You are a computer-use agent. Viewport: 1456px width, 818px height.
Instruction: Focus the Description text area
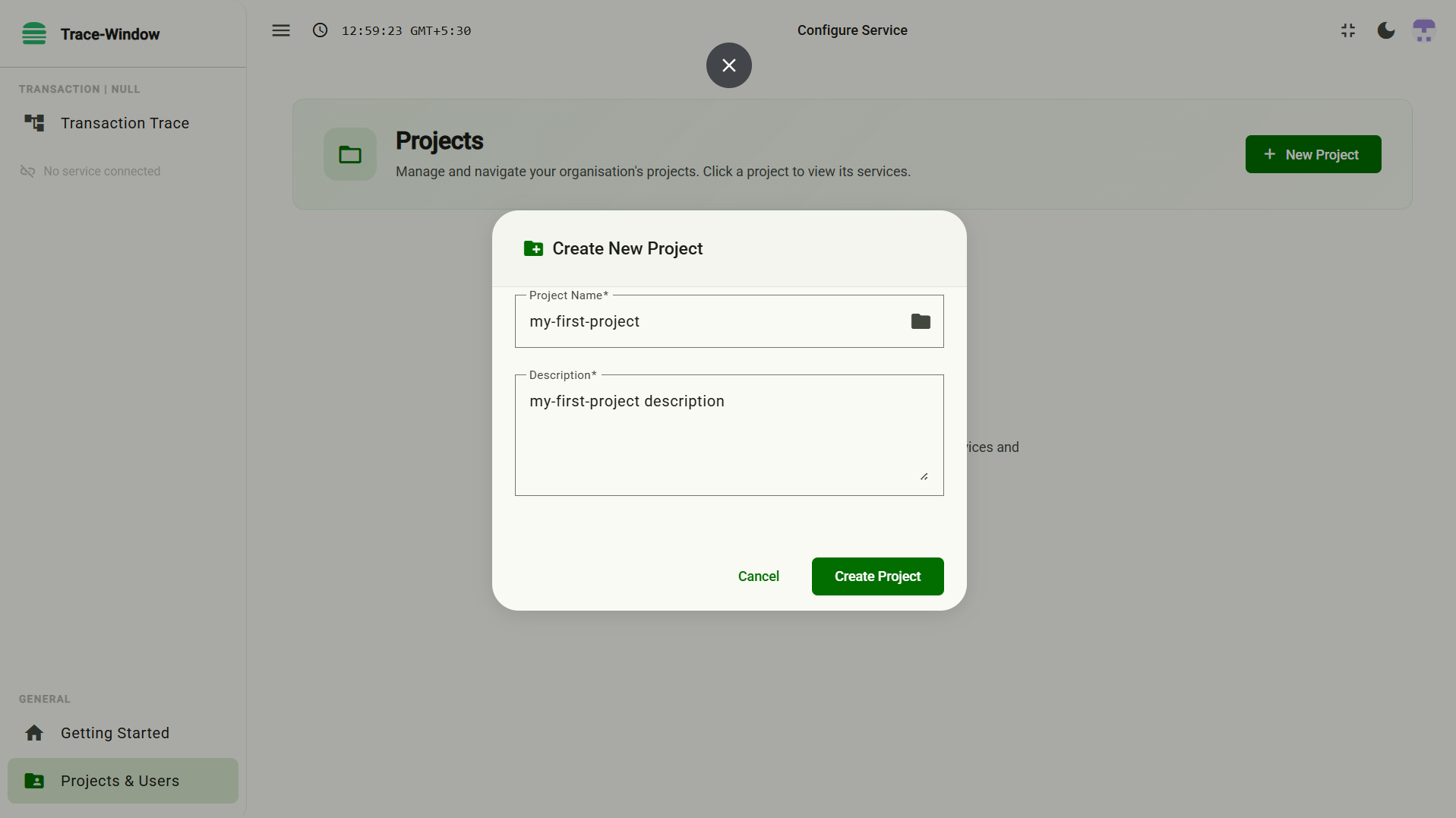coord(729,435)
